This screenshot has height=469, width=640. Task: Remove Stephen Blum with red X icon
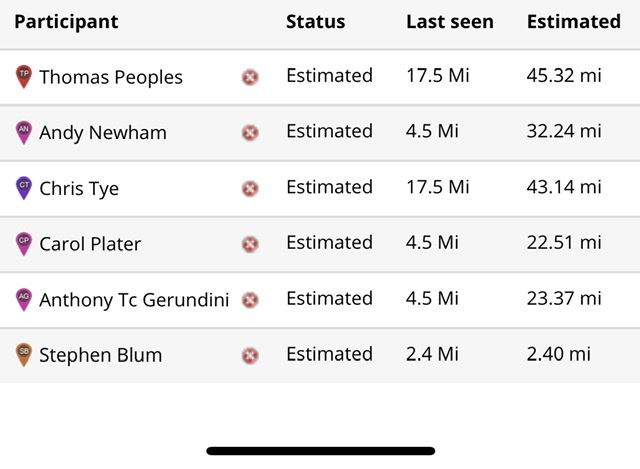click(x=250, y=355)
